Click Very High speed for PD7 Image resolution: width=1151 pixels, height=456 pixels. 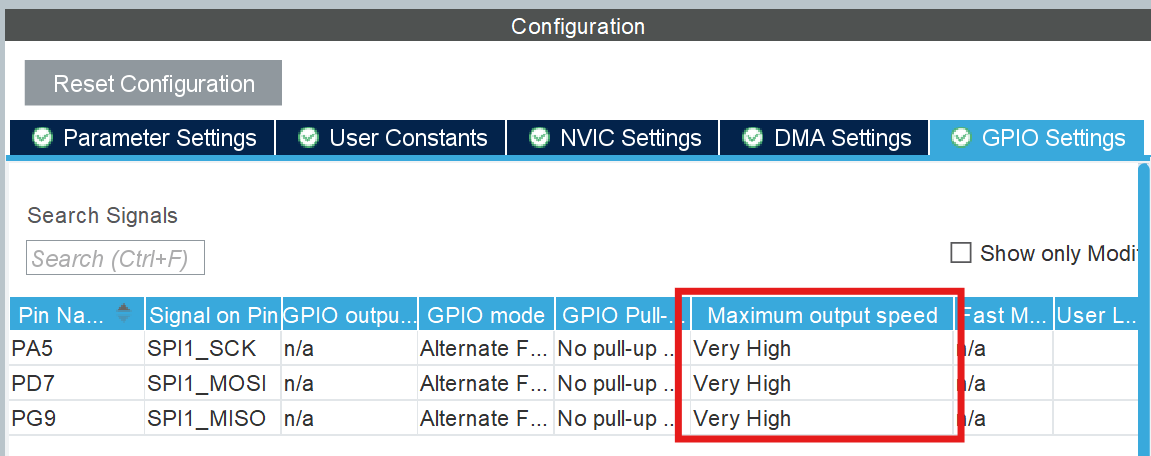point(822,383)
